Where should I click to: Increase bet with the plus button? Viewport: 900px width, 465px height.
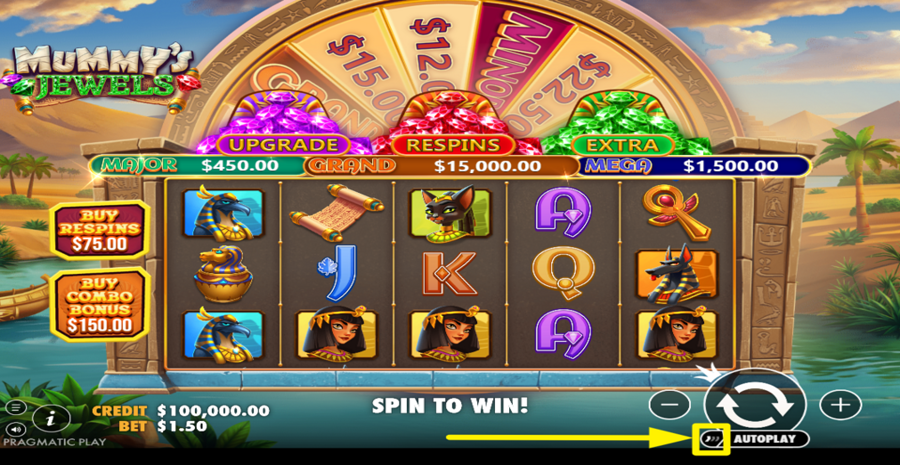coord(840,405)
